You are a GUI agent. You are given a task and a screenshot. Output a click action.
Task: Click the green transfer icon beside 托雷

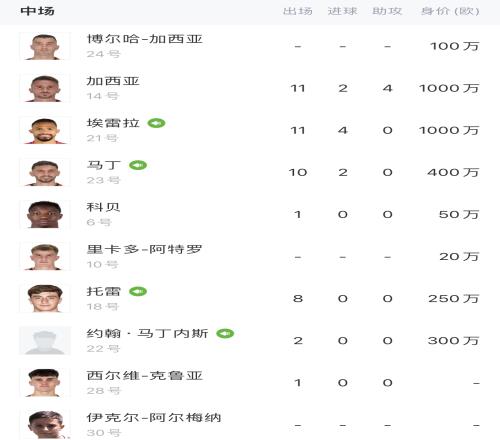[138, 291]
